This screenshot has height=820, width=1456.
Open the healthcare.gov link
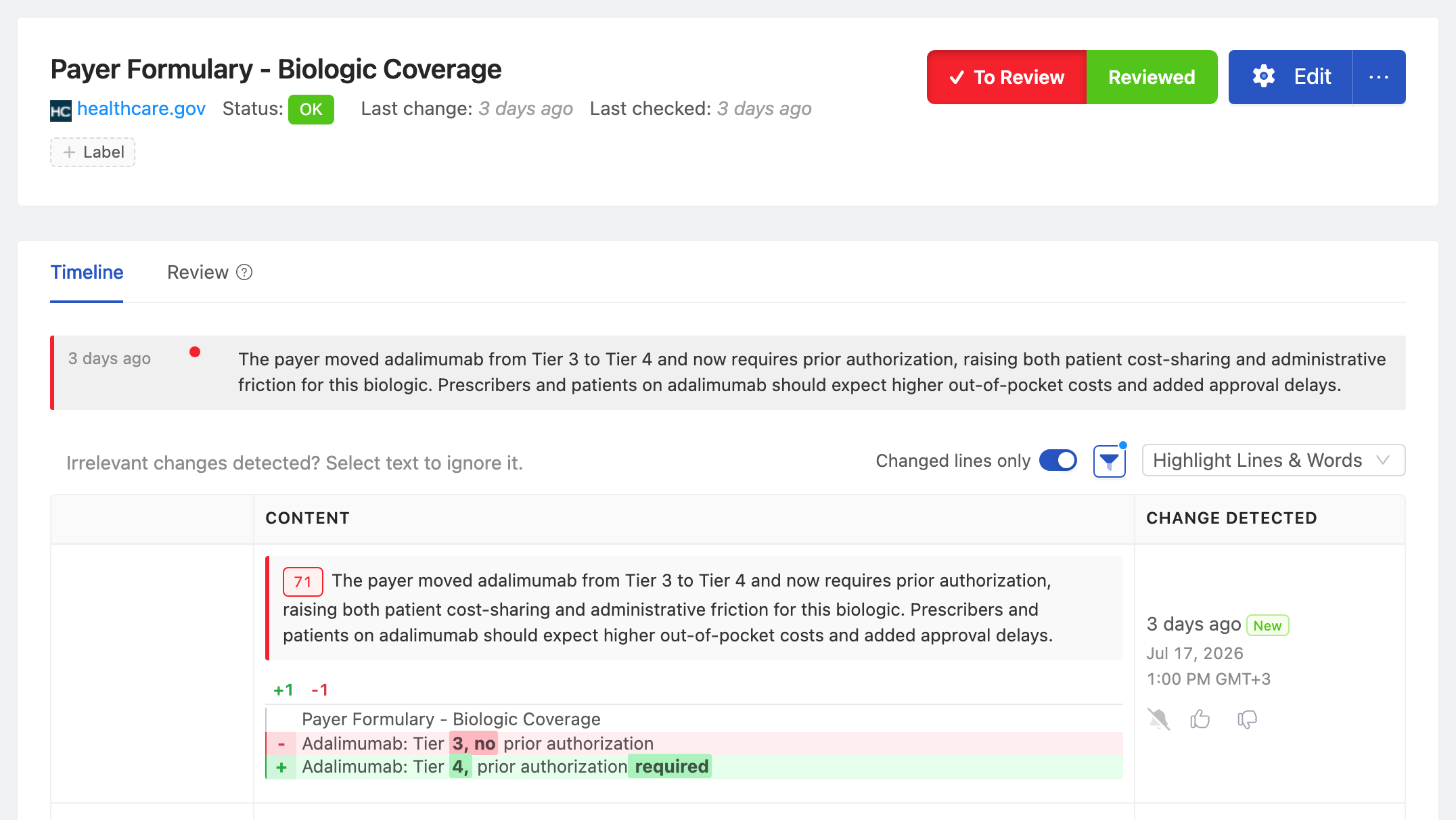click(x=141, y=109)
